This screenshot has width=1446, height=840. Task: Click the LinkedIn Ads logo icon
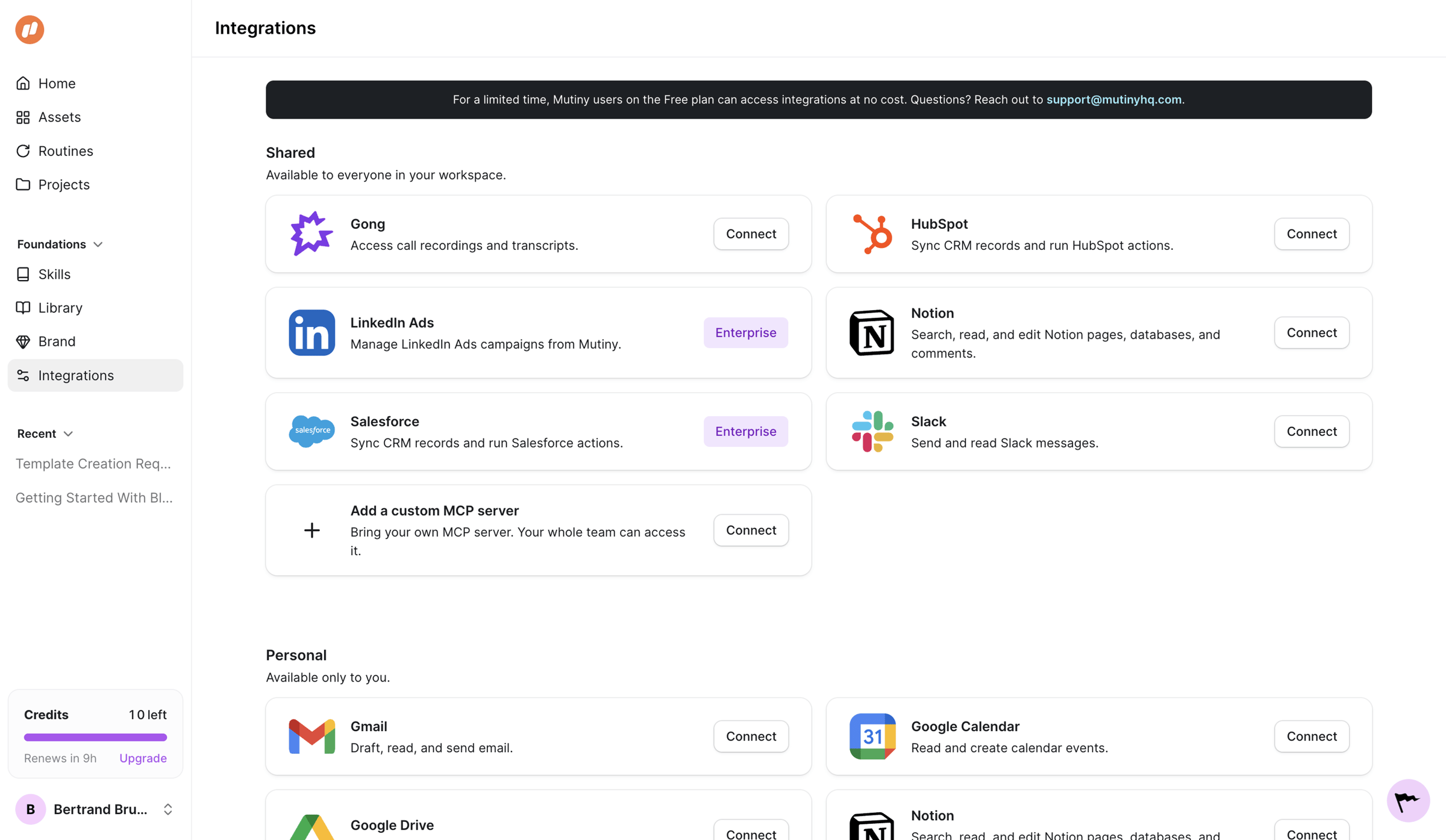(311, 332)
